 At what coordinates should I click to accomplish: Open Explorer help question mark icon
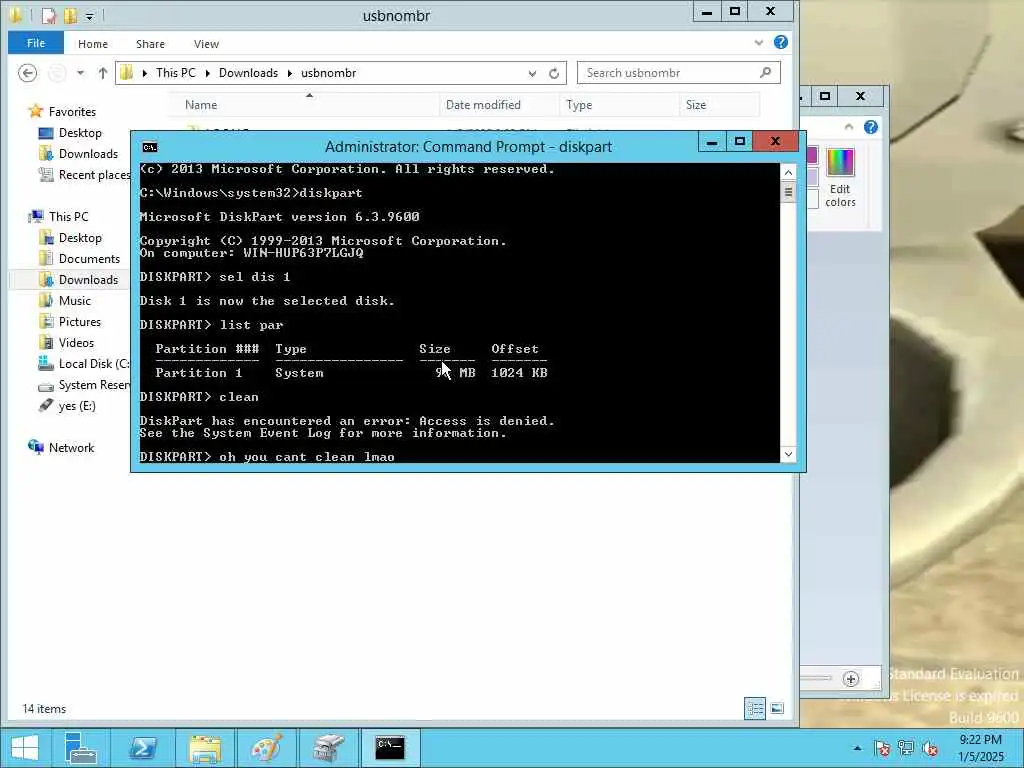[x=780, y=42]
